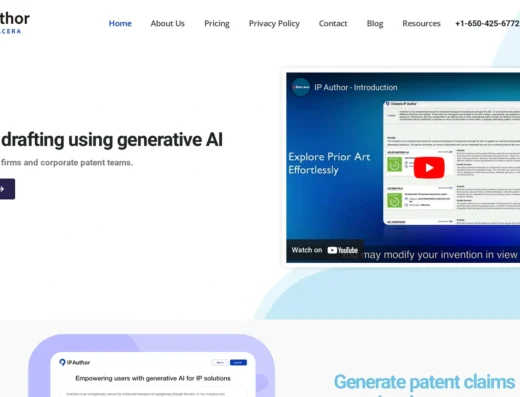Click the Sign in button in IP Author preview
The image size is (520, 397).
point(220,362)
